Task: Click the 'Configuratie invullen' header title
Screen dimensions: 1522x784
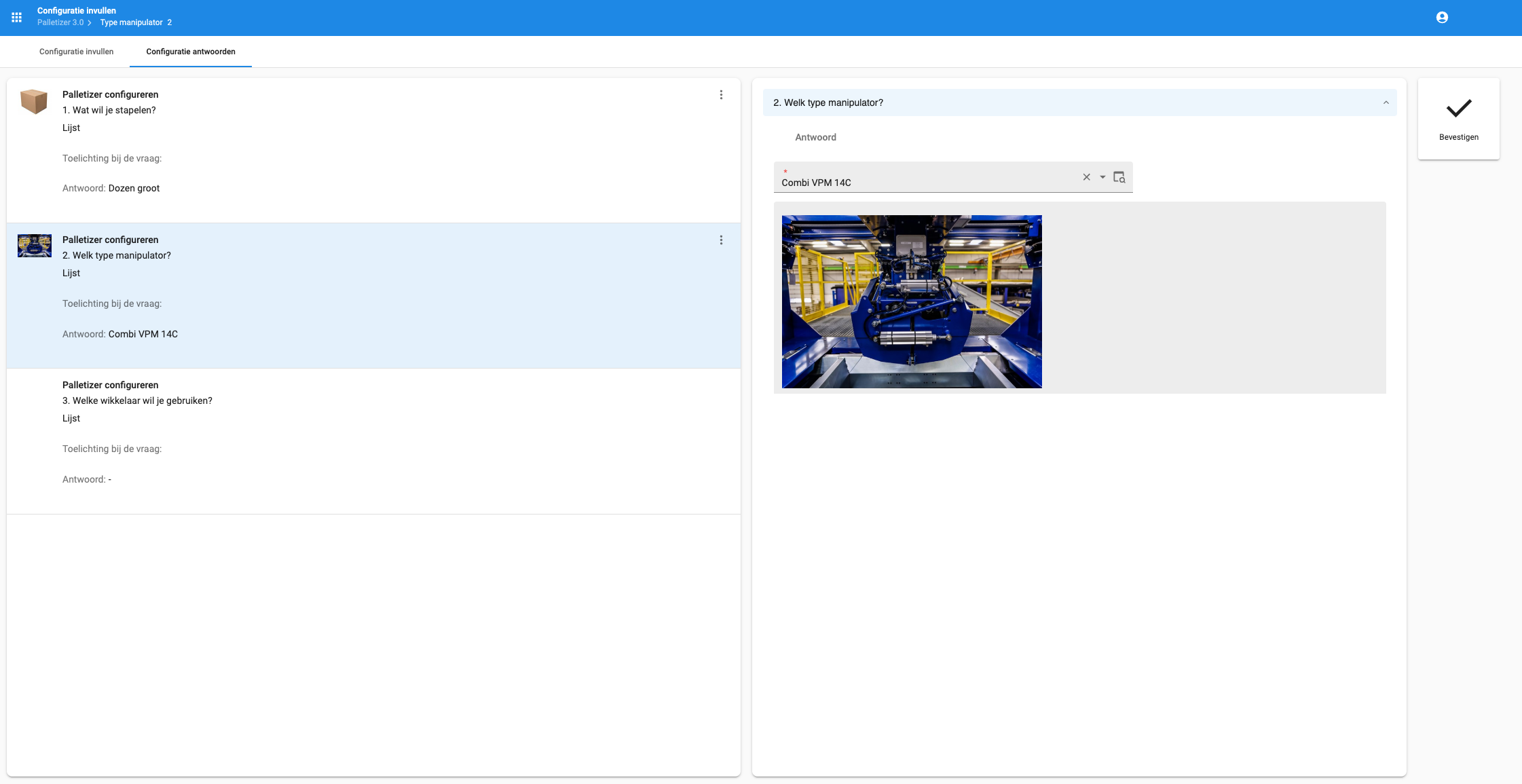Action: (77, 10)
